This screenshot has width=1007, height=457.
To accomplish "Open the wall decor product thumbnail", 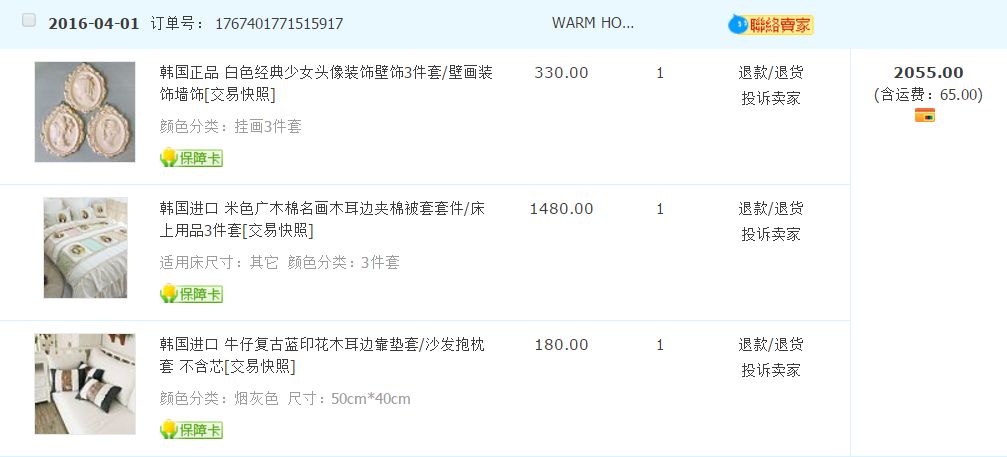I will (85, 112).
